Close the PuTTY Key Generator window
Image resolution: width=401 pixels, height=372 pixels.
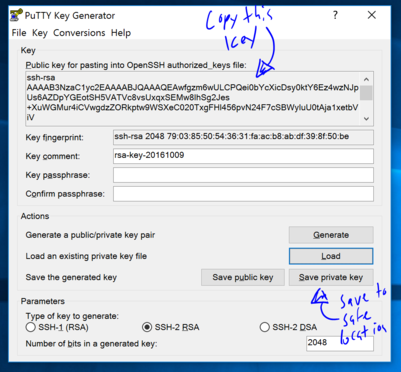372,15
